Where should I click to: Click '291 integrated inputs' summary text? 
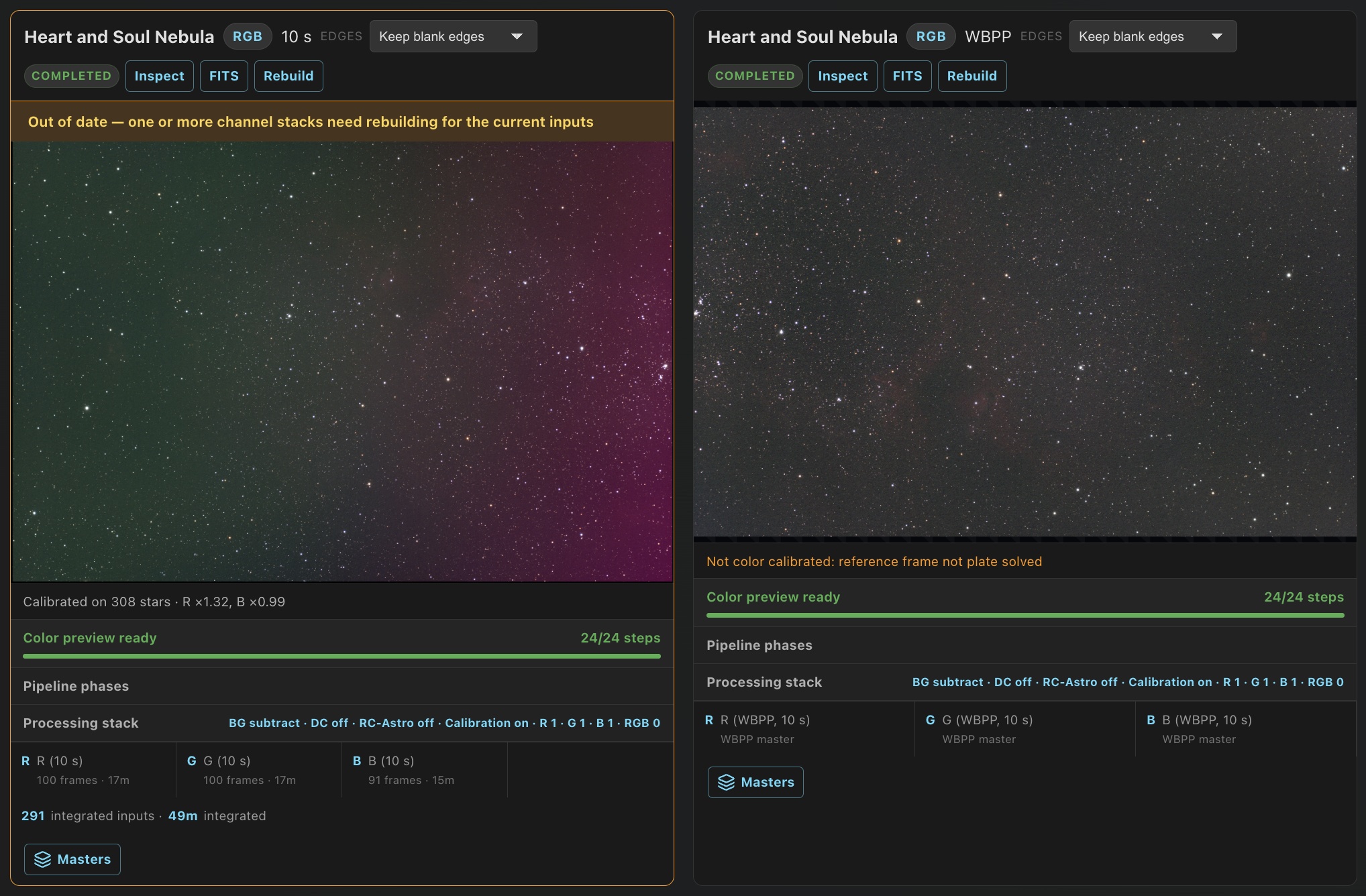point(88,816)
